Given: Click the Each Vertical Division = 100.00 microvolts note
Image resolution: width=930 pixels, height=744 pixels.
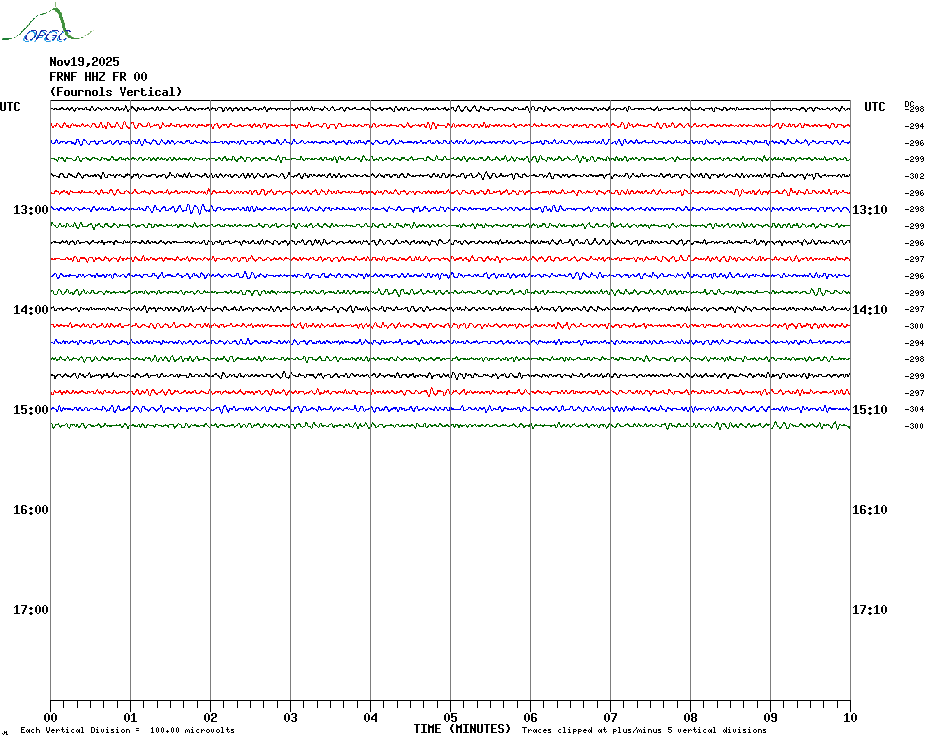Looking at the screenshot, I should point(128,730).
